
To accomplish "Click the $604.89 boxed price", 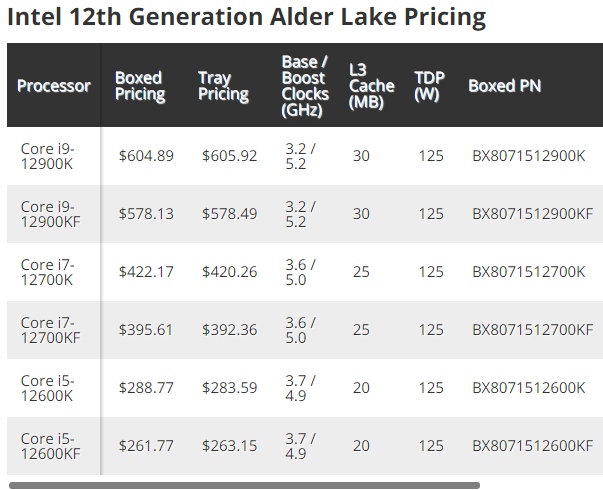I will pyautogui.click(x=146, y=156).
